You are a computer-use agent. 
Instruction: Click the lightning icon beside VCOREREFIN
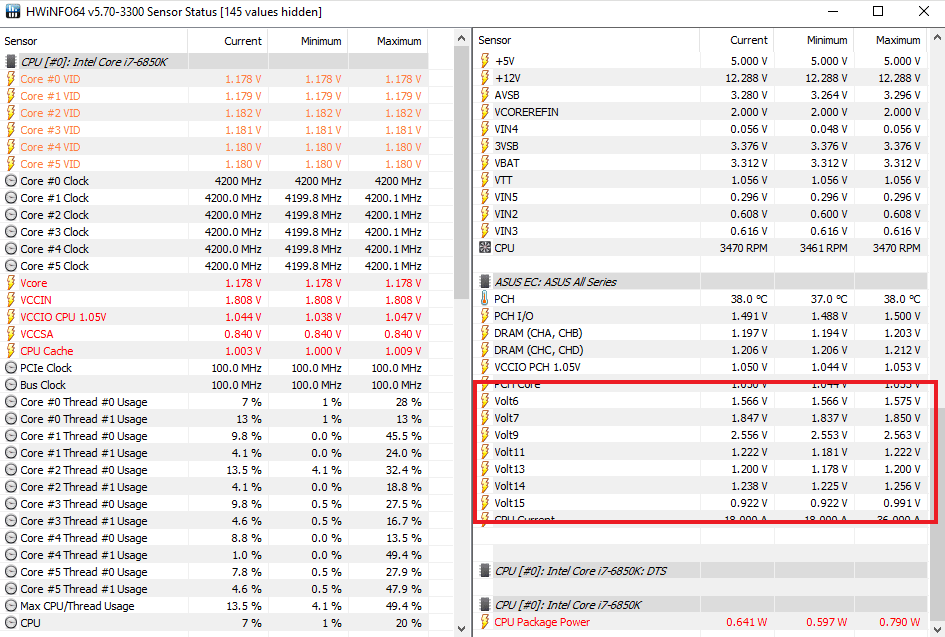(x=485, y=112)
